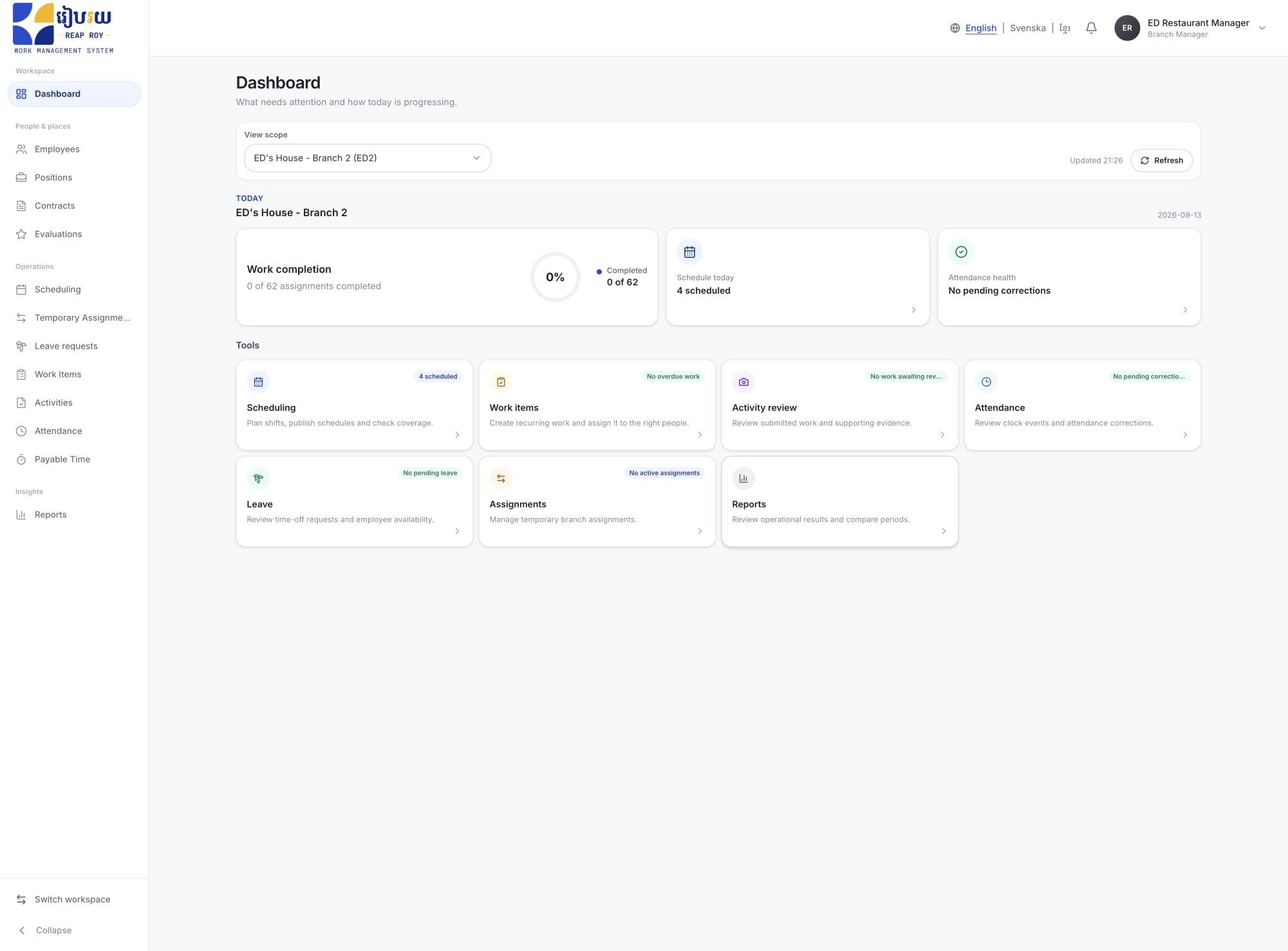Click the Employees sidebar icon

click(x=21, y=149)
